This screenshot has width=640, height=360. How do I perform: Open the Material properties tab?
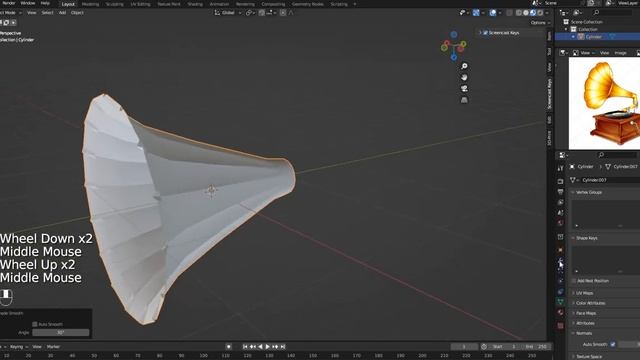[560, 313]
